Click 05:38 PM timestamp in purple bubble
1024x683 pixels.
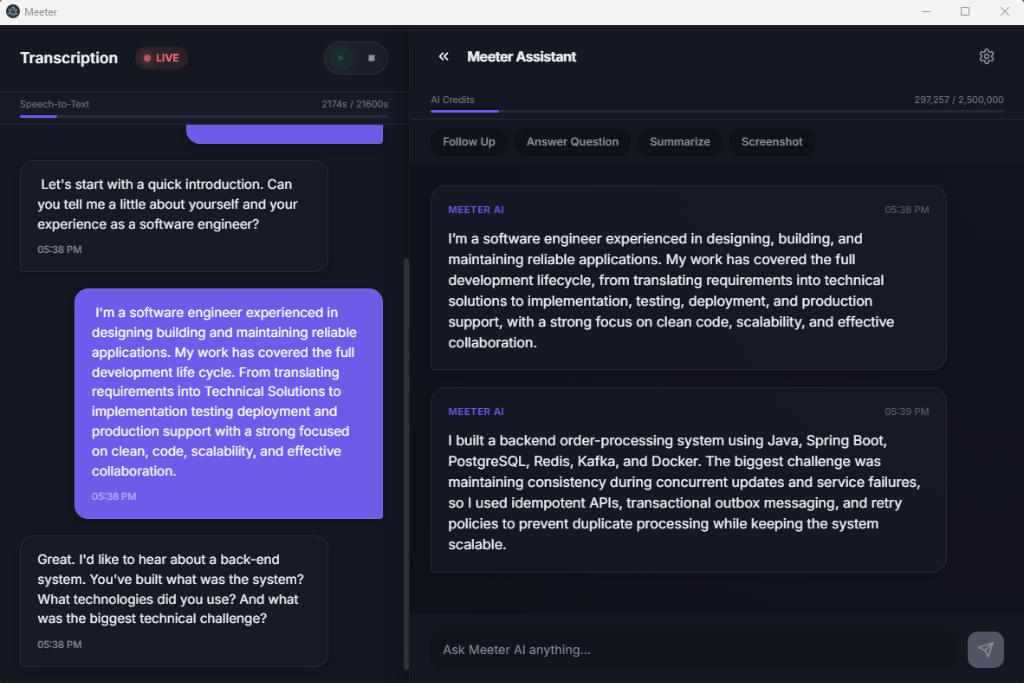point(114,496)
